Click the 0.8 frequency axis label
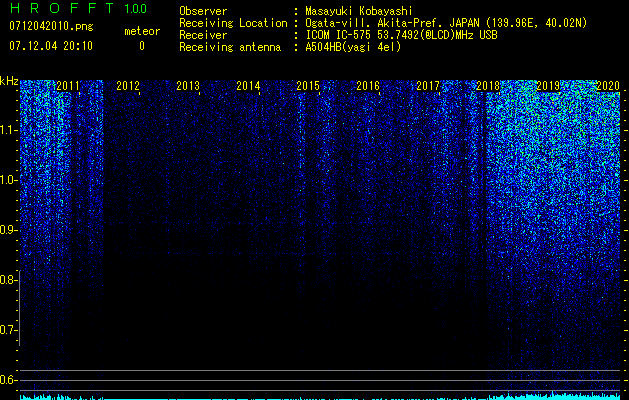 8,280
